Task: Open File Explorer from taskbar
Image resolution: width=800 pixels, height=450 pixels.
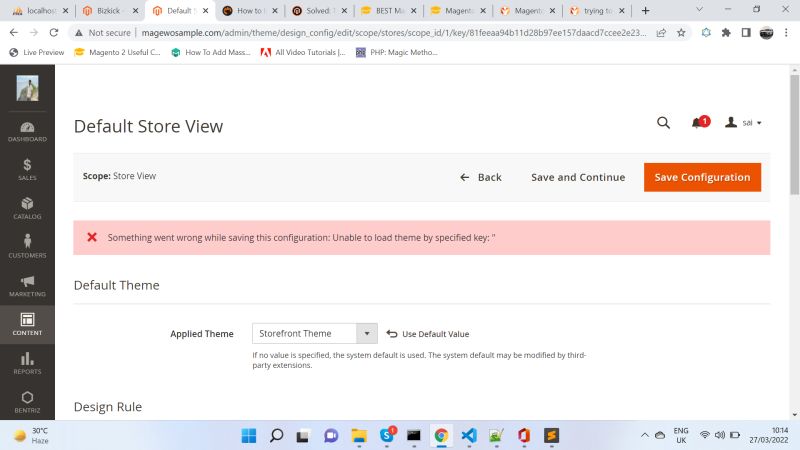Action: tap(359, 436)
